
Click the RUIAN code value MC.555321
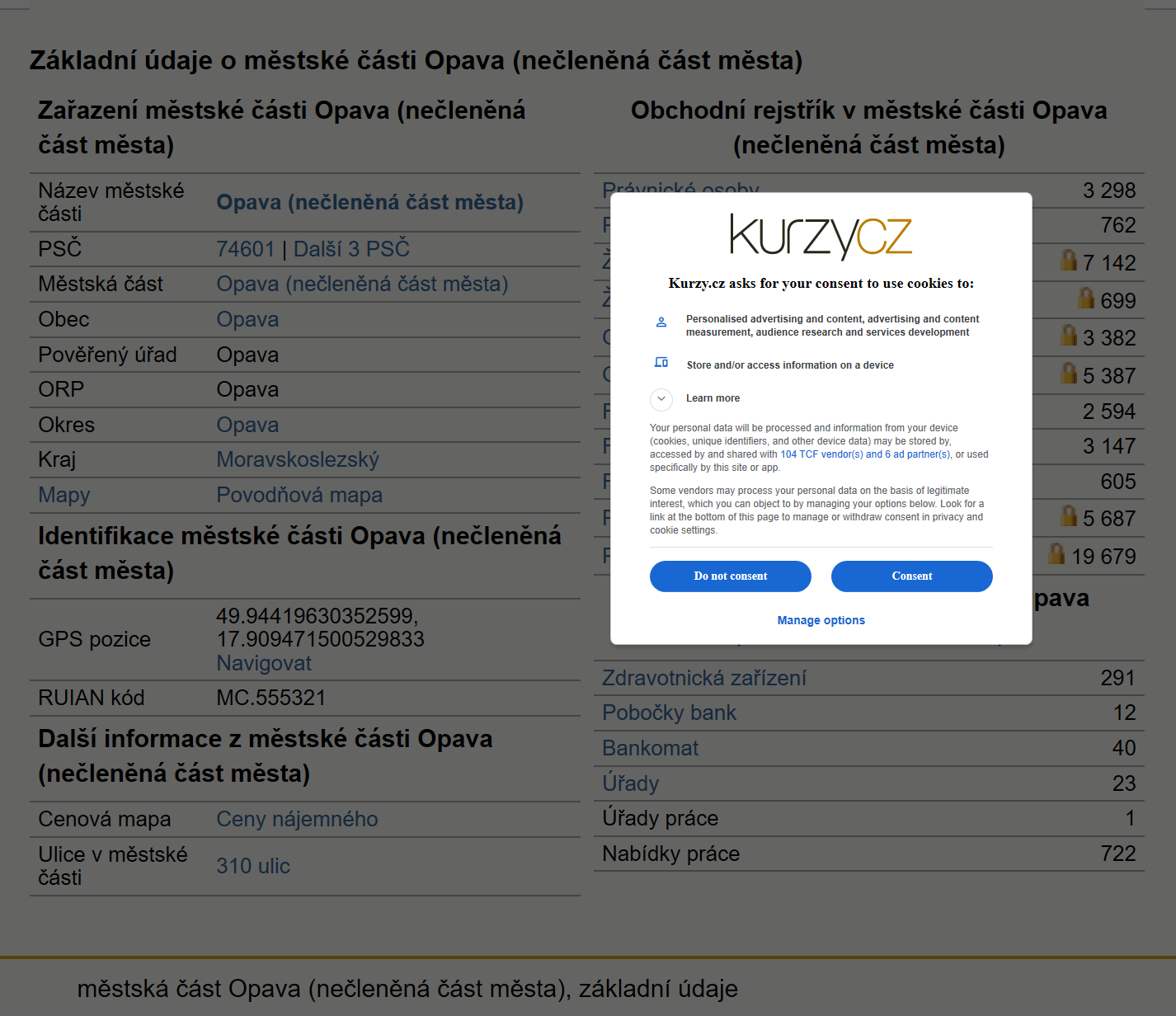(x=271, y=698)
